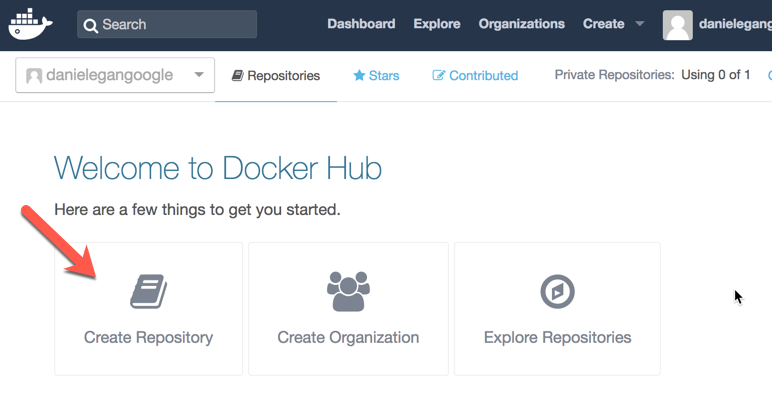Expand the Create dropdown arrow
The image size is (772, 402).
[640, 24]
